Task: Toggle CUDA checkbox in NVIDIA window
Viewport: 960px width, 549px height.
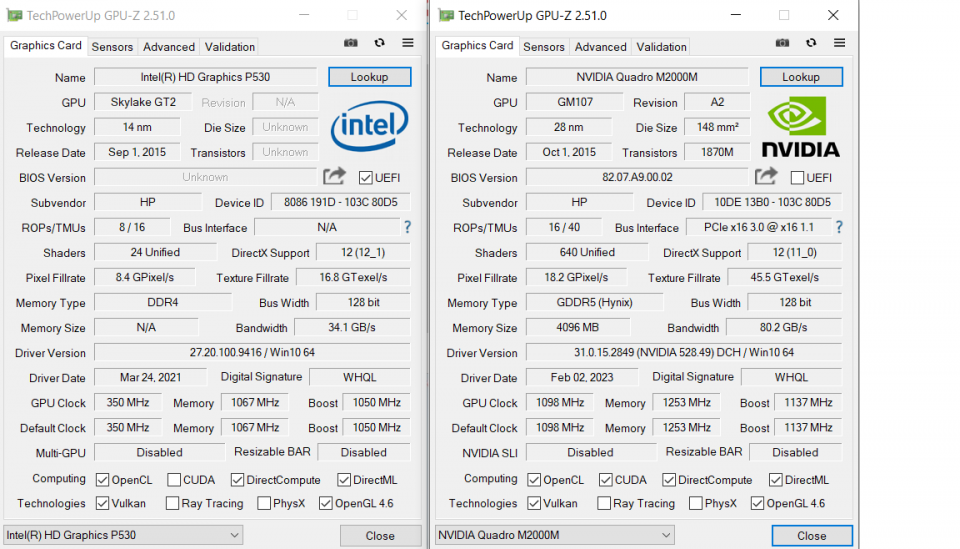Action: coord(606,480)
